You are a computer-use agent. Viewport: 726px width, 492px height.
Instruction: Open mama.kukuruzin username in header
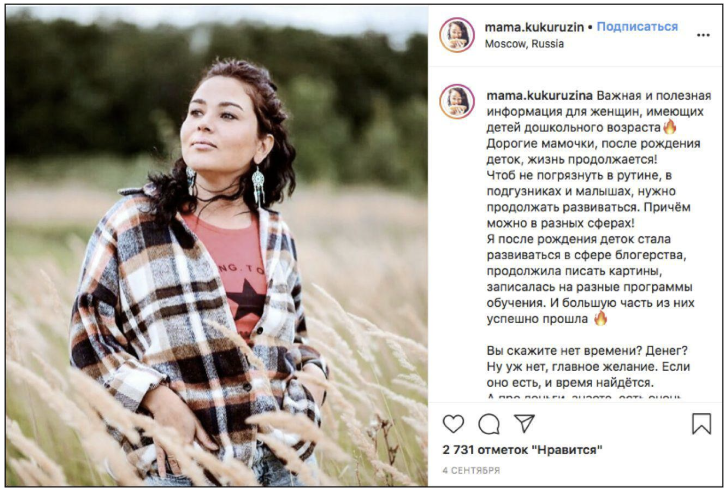tap(534, 27)
